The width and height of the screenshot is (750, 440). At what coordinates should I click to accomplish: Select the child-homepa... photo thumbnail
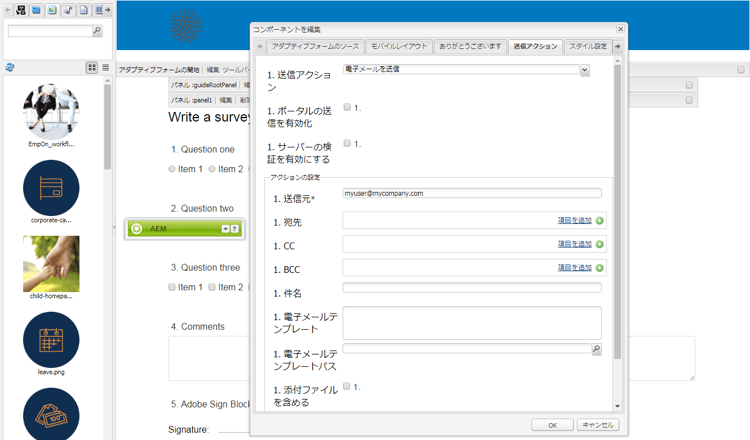pos(51,264)
